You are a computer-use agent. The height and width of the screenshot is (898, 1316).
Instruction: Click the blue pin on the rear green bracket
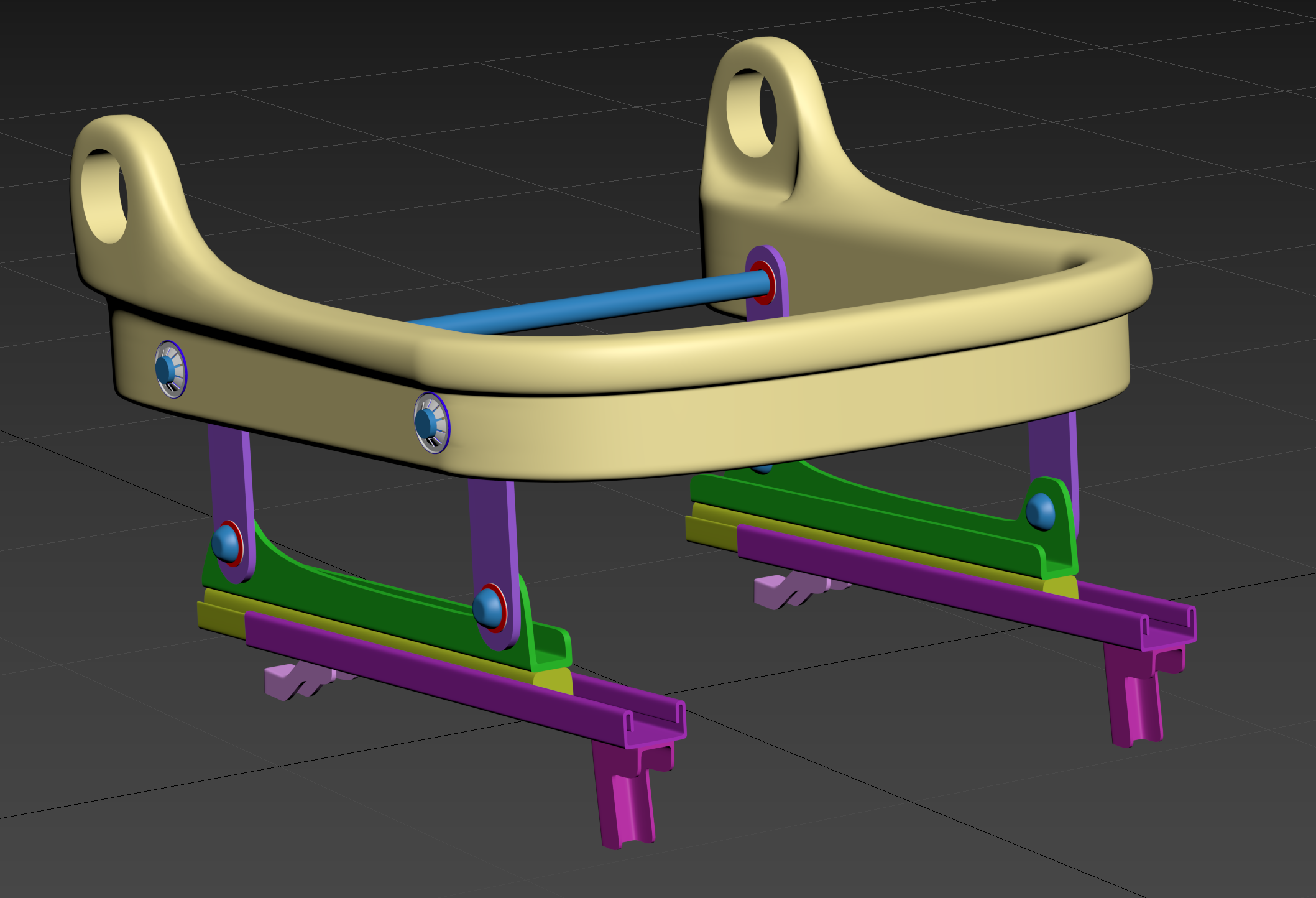click(1040, 511)
